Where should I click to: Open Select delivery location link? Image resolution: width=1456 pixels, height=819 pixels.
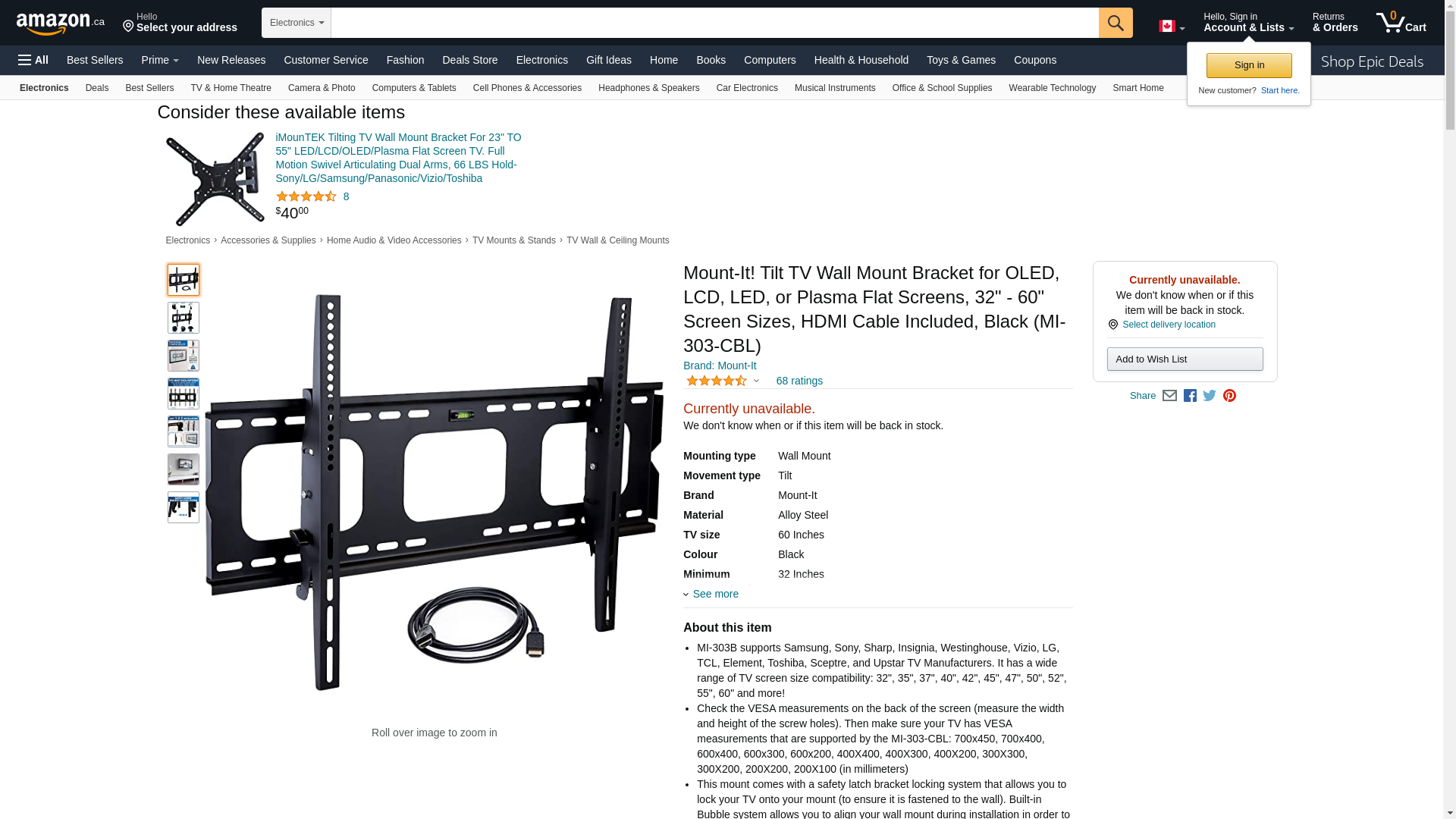[x=1169, y=325]
